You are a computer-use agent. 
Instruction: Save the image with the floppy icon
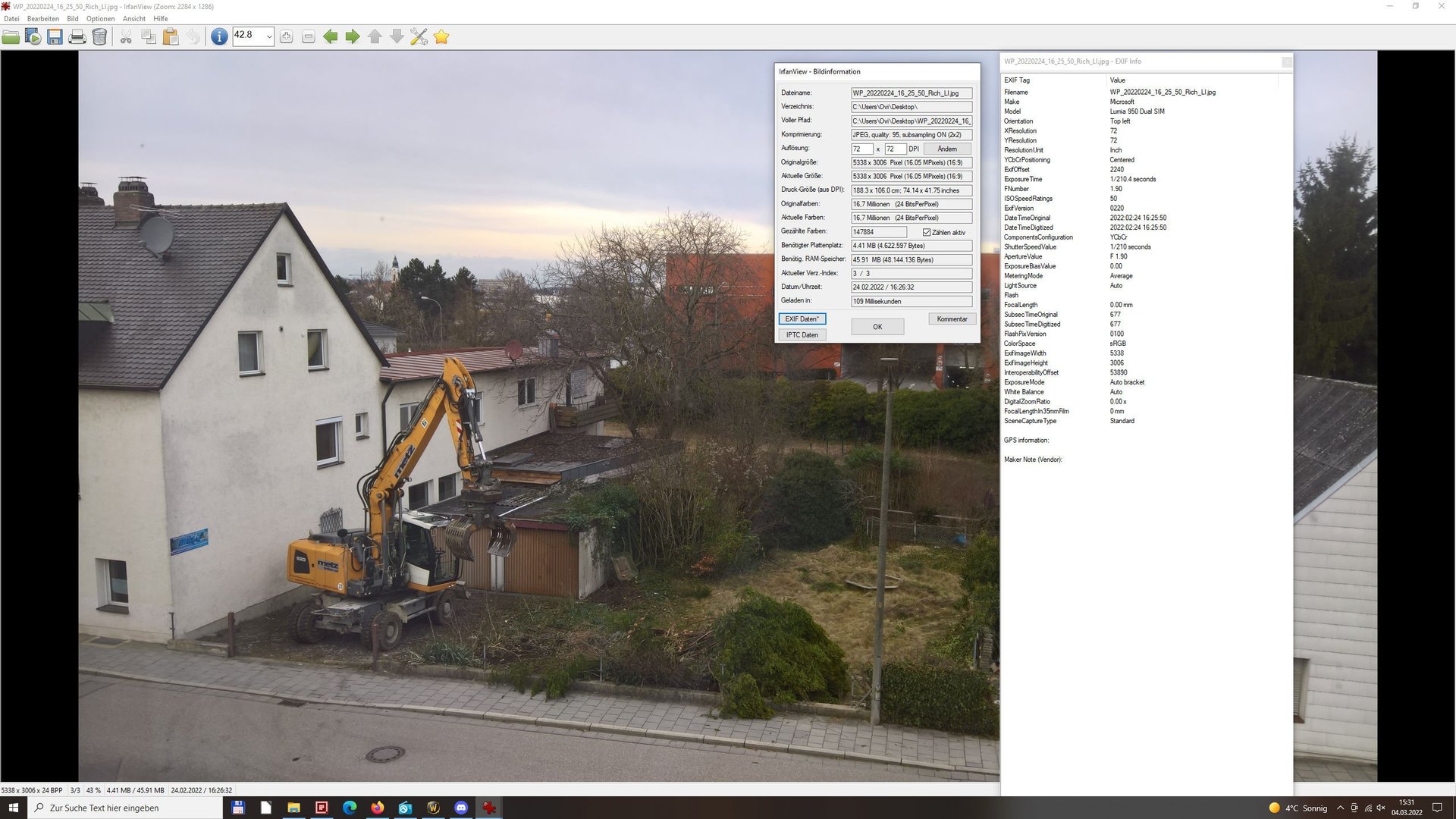point(55,36)
